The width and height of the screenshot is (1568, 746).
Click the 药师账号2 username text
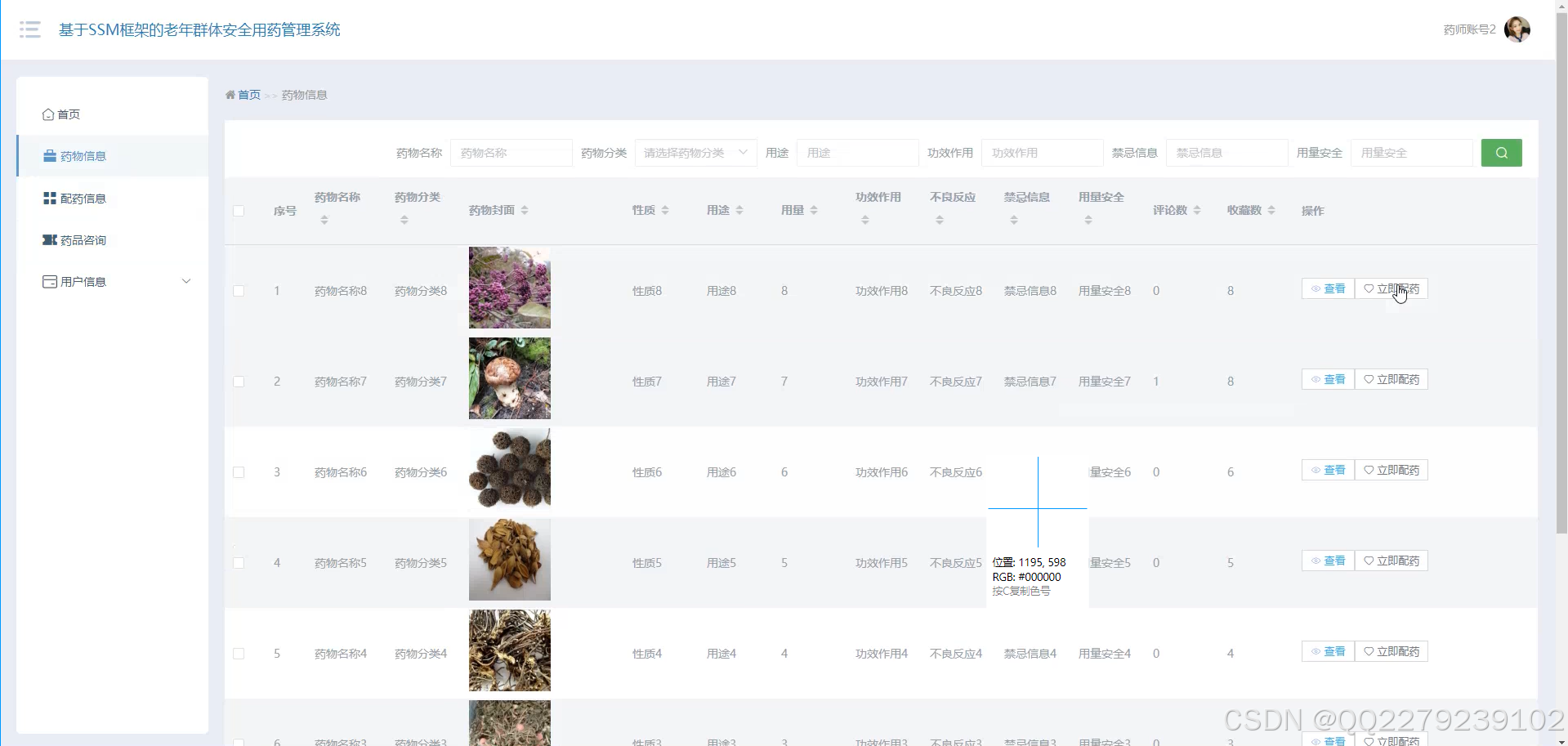tap(1469, 29)
